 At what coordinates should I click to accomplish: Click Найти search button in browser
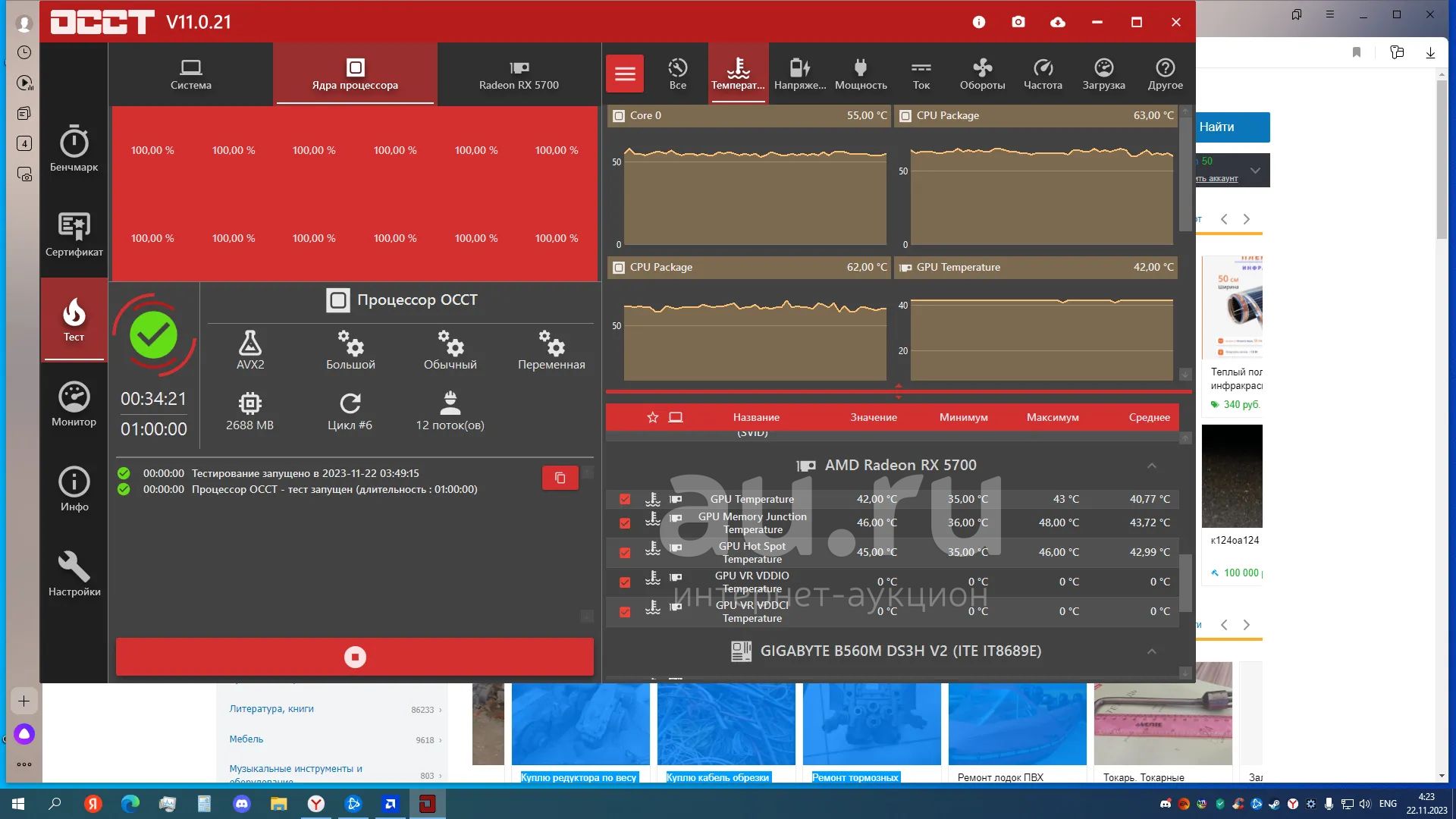[x=1232, y=127]
